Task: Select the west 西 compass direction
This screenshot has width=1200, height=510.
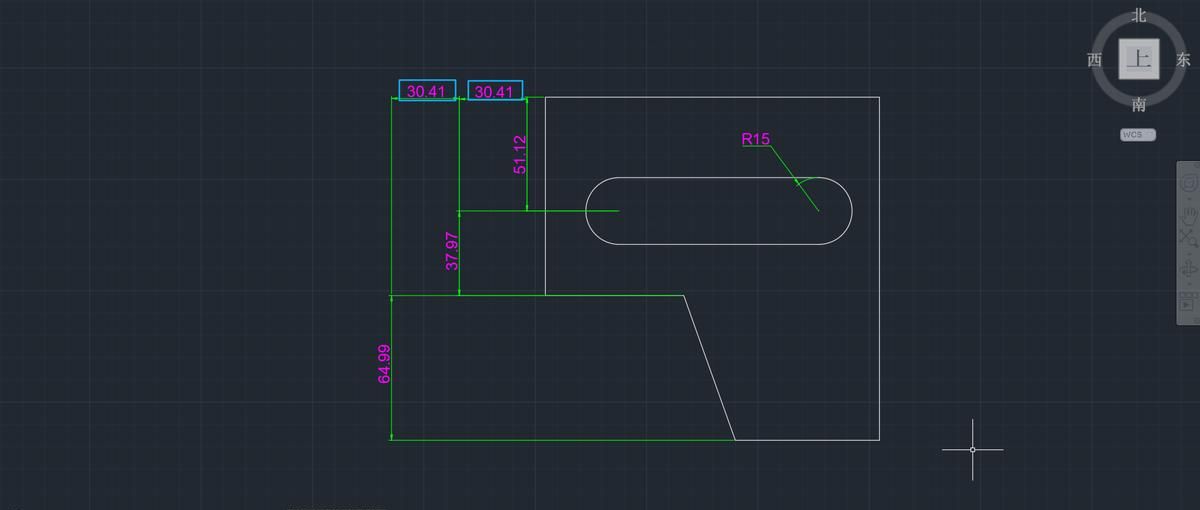Action: click(1094, 60)
